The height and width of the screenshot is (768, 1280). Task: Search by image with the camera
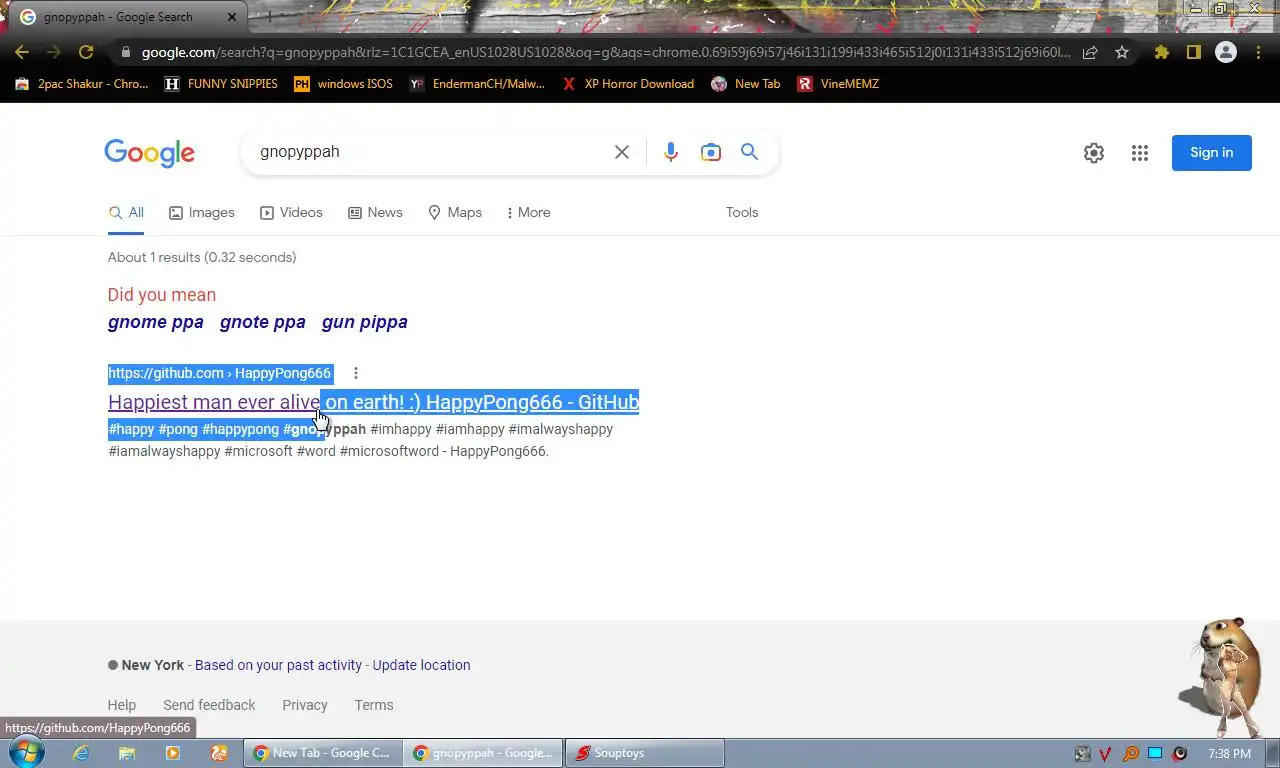[x=710, y=152]
